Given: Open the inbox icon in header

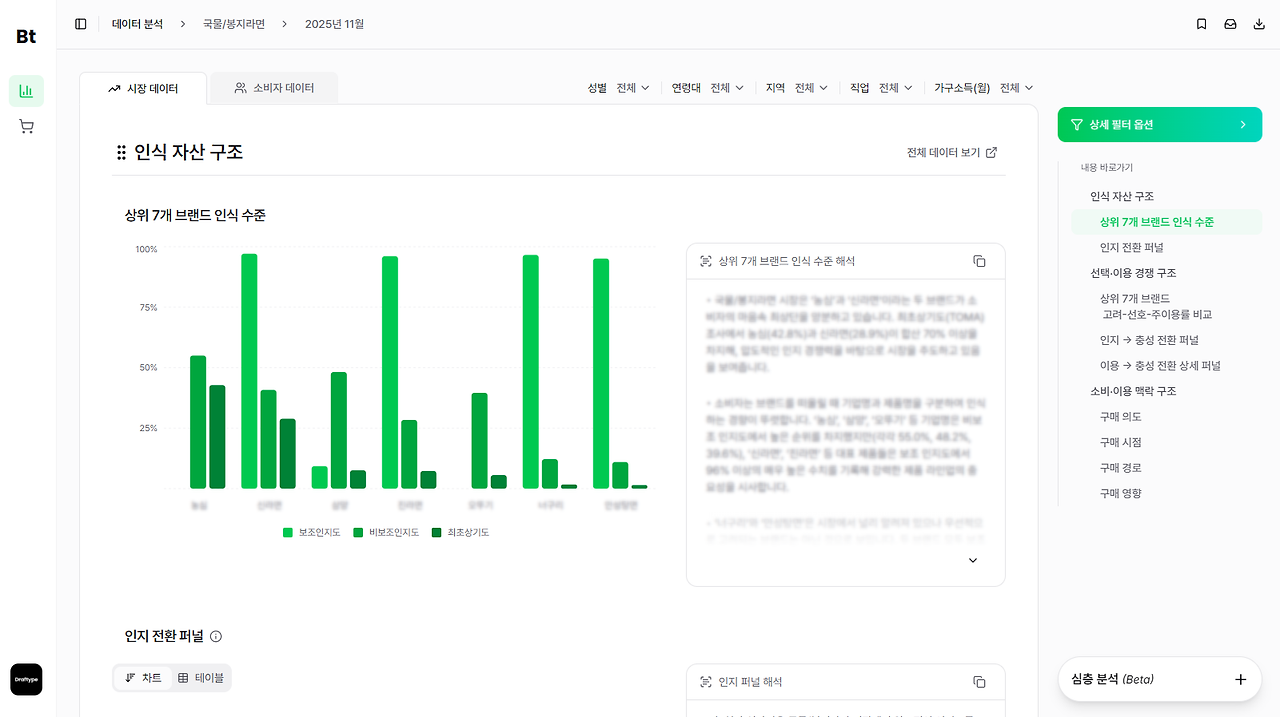Looking at the screenshot, I should pyautogui.click(x=1231, y=24).
